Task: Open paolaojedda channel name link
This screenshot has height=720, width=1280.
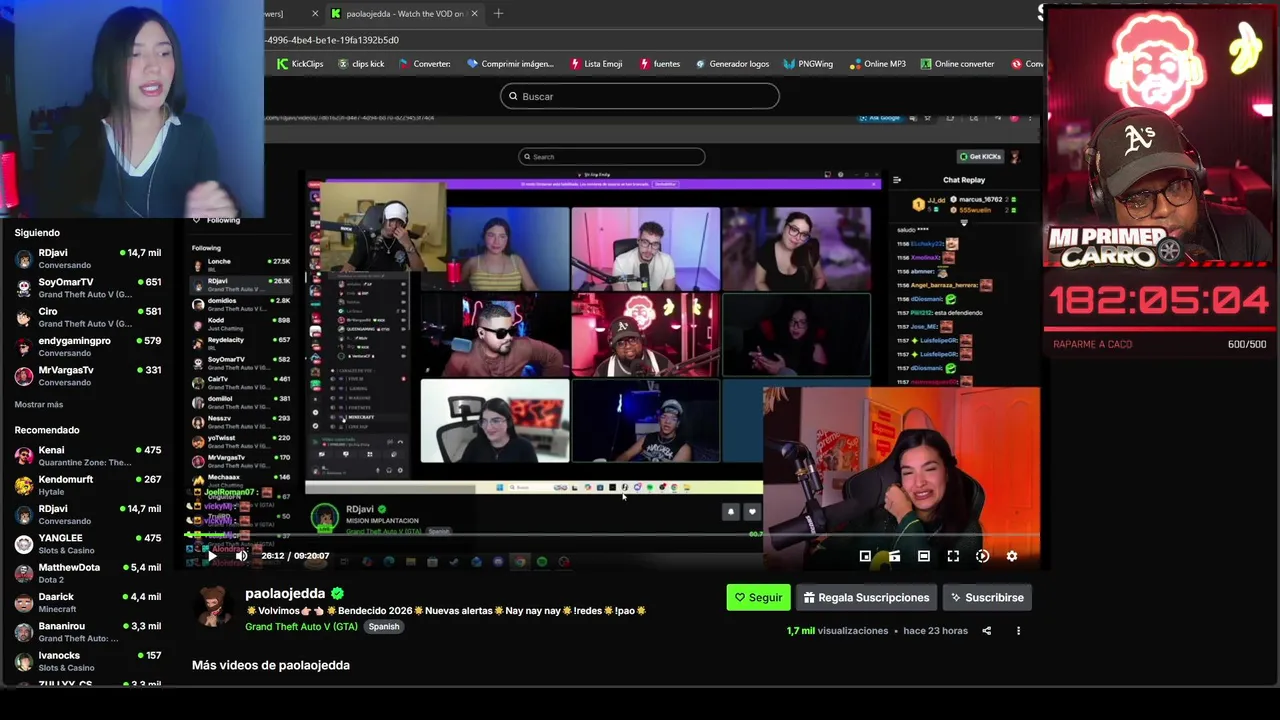Action: coord(285,593)
